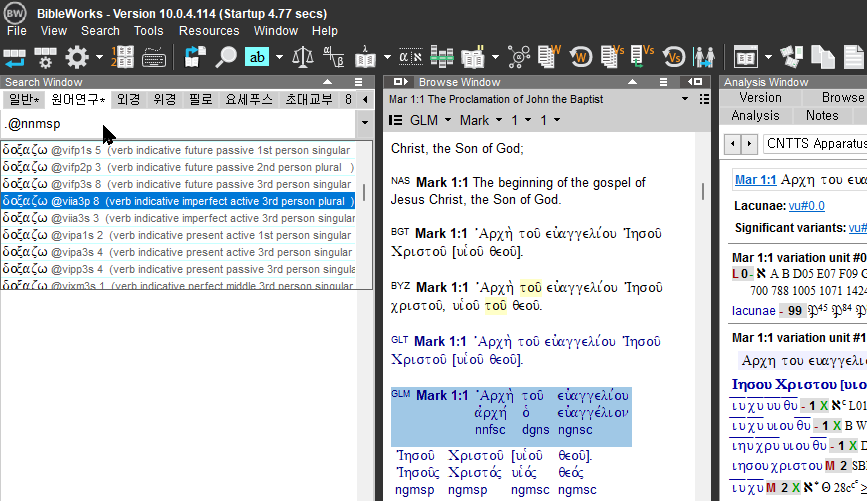
Task: Follow the 'Mar 1:1' link in apparatus
Action: pos(755,180)
